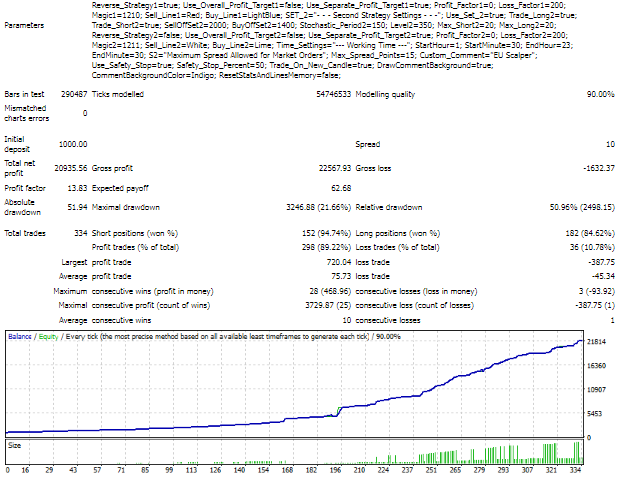Click Largest loss trade value -387.75
The width and height of the screenshot is (640, 480).
601,262
